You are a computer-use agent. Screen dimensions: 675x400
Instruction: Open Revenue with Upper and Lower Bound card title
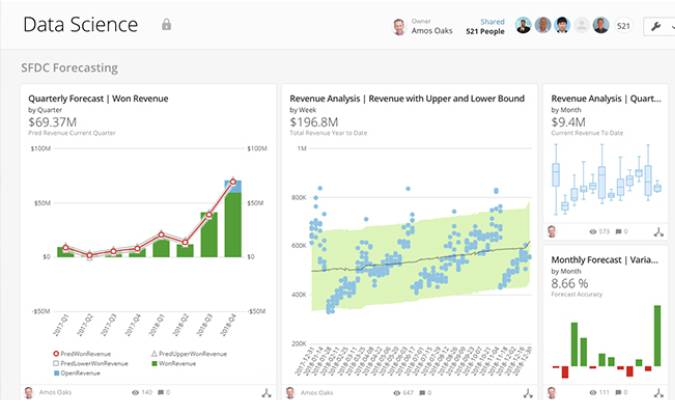(407, 99)
